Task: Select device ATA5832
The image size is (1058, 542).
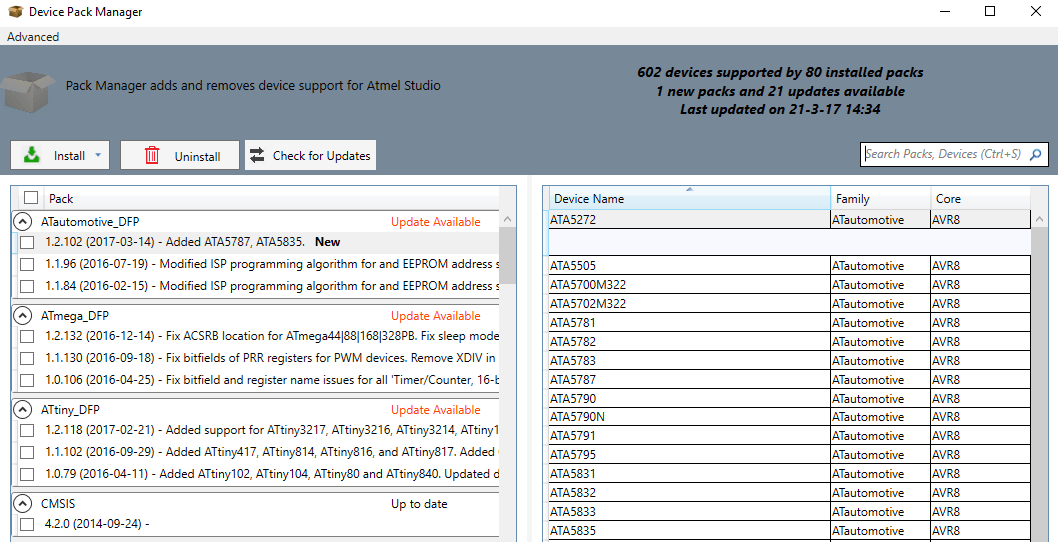Action: [x=789, y=492]
